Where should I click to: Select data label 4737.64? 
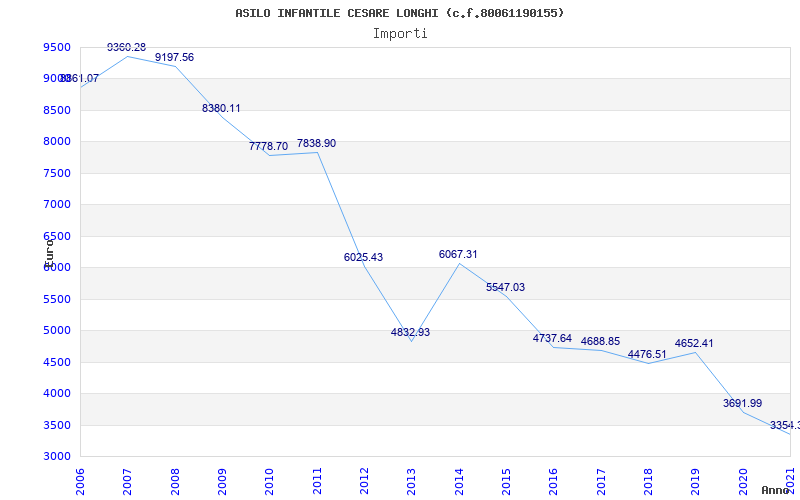552,338
